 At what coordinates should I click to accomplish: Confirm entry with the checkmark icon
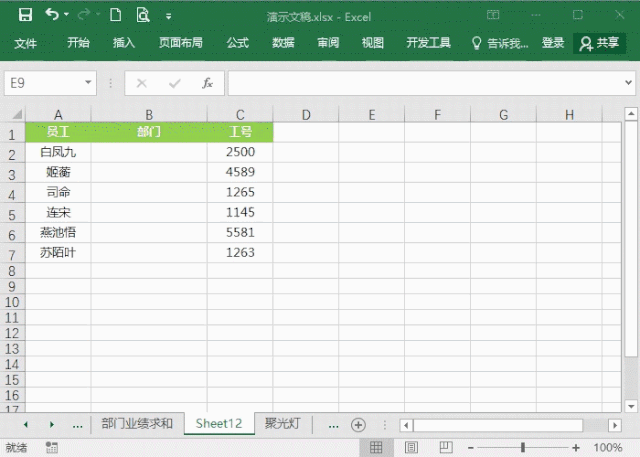coord(175,83)
